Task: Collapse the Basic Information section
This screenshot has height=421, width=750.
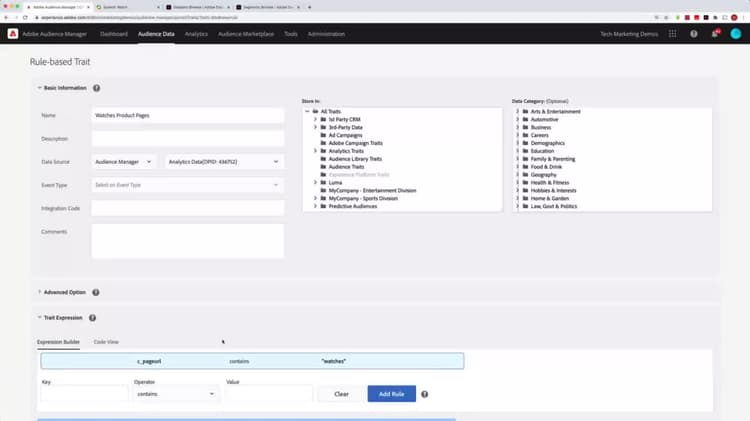Action: 39,88
